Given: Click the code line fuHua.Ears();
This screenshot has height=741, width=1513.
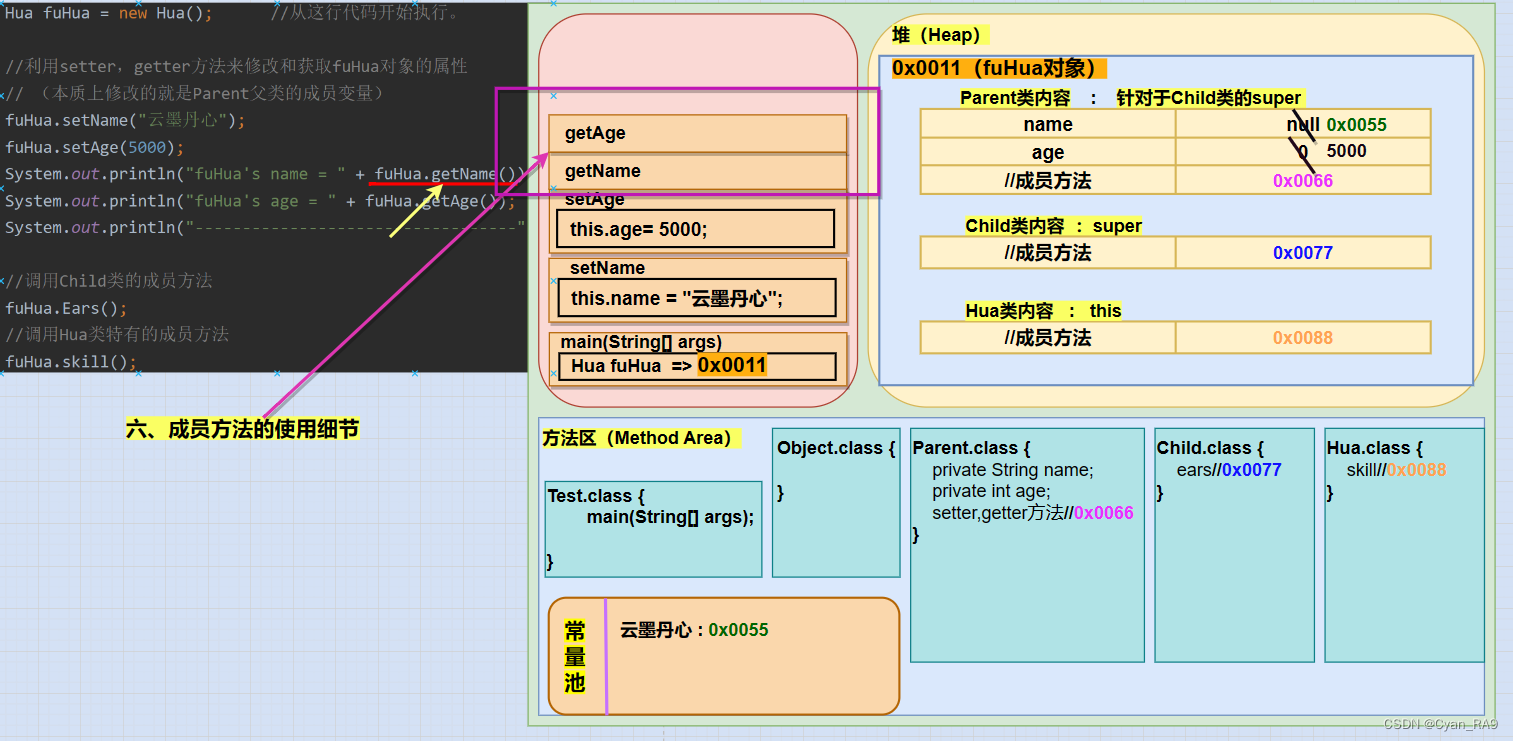Looking at the screenshot, I should pos(66,308).
